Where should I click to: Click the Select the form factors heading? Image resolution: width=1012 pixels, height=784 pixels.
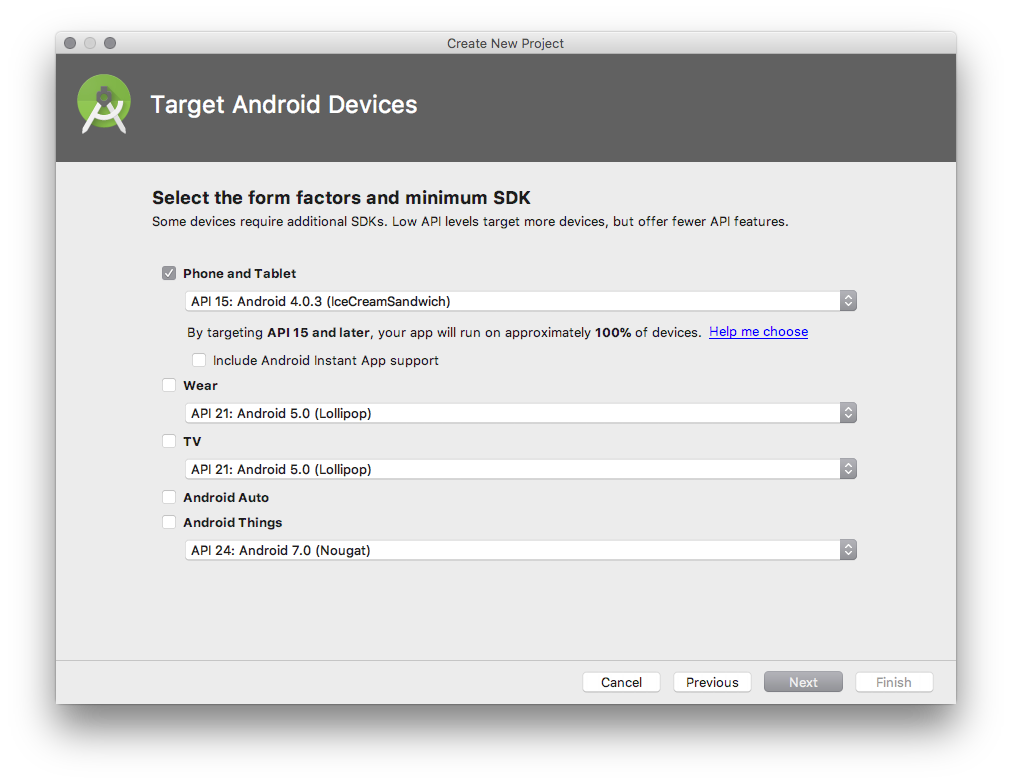point(341,197)
